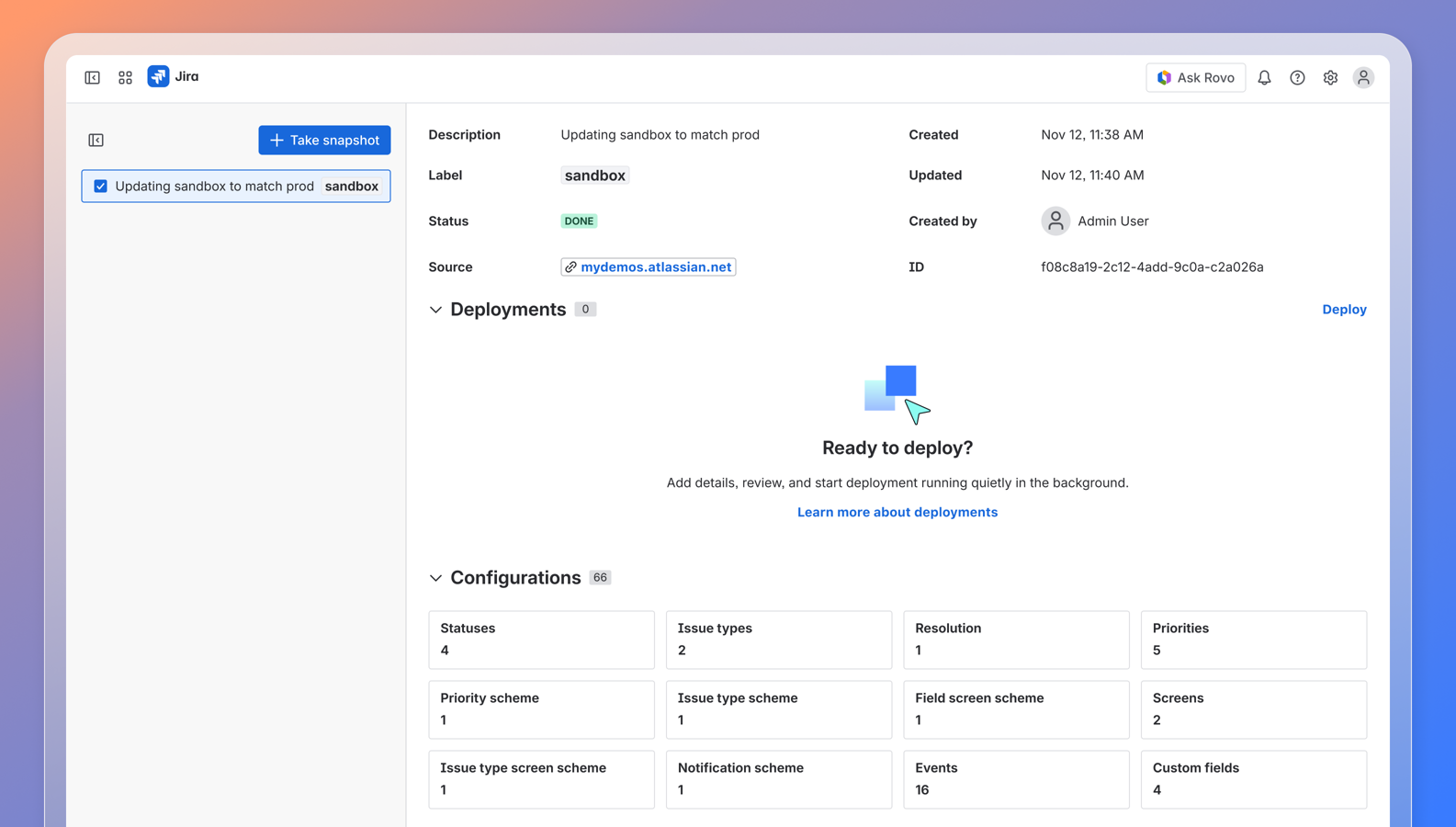Open the Events configuration card
The width and height of the screenshot is (1456, 827).
click(x=1016, y=779)
